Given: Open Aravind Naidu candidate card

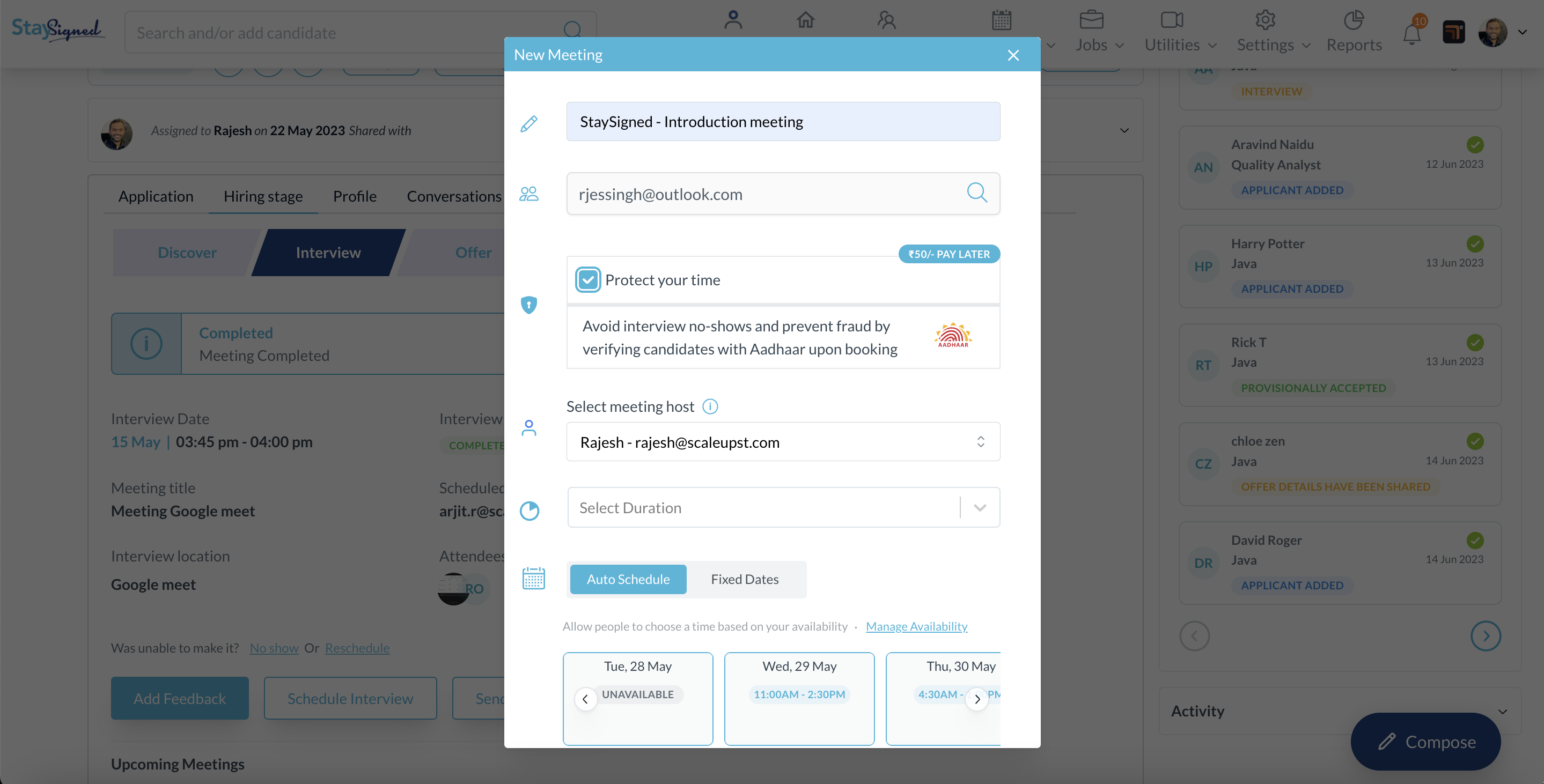Looking at the screenshot, I should 1340,167.
